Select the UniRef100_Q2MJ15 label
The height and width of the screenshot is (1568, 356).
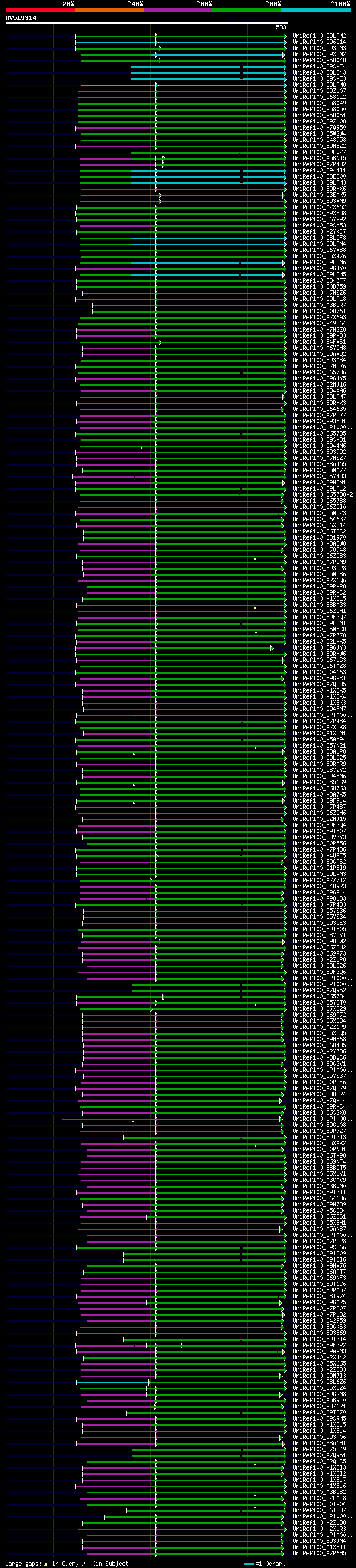319,819
